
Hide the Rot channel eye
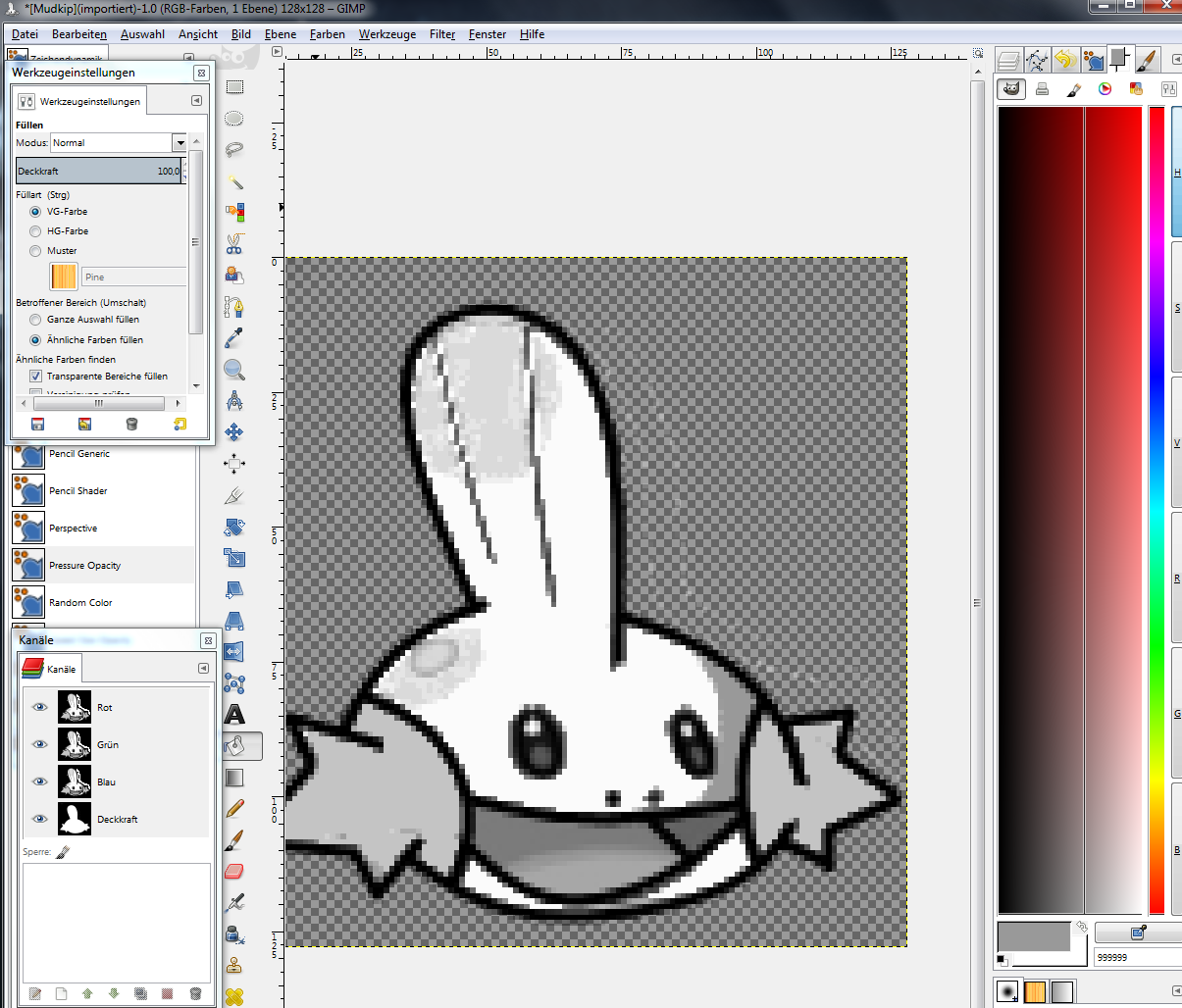click(40, 707)
